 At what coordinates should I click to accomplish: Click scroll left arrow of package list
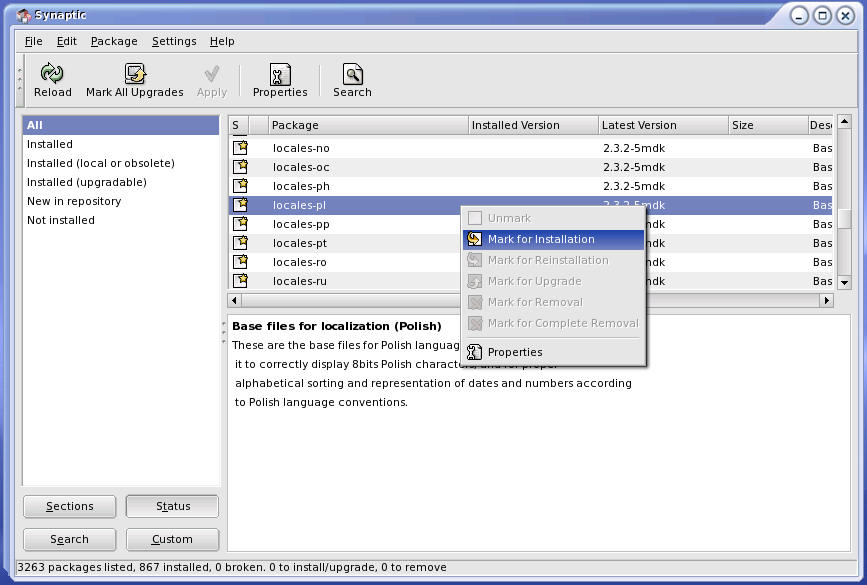(234, 300)
